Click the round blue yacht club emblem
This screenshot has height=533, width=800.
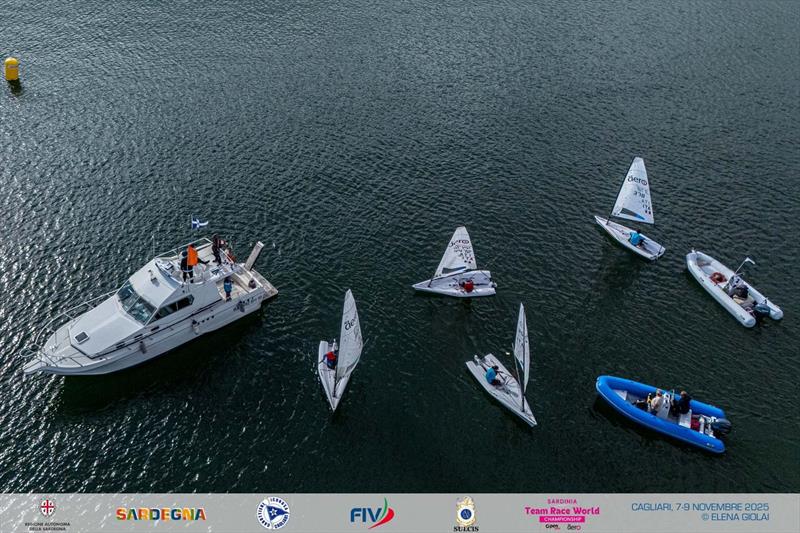click(x=273, y=513)
